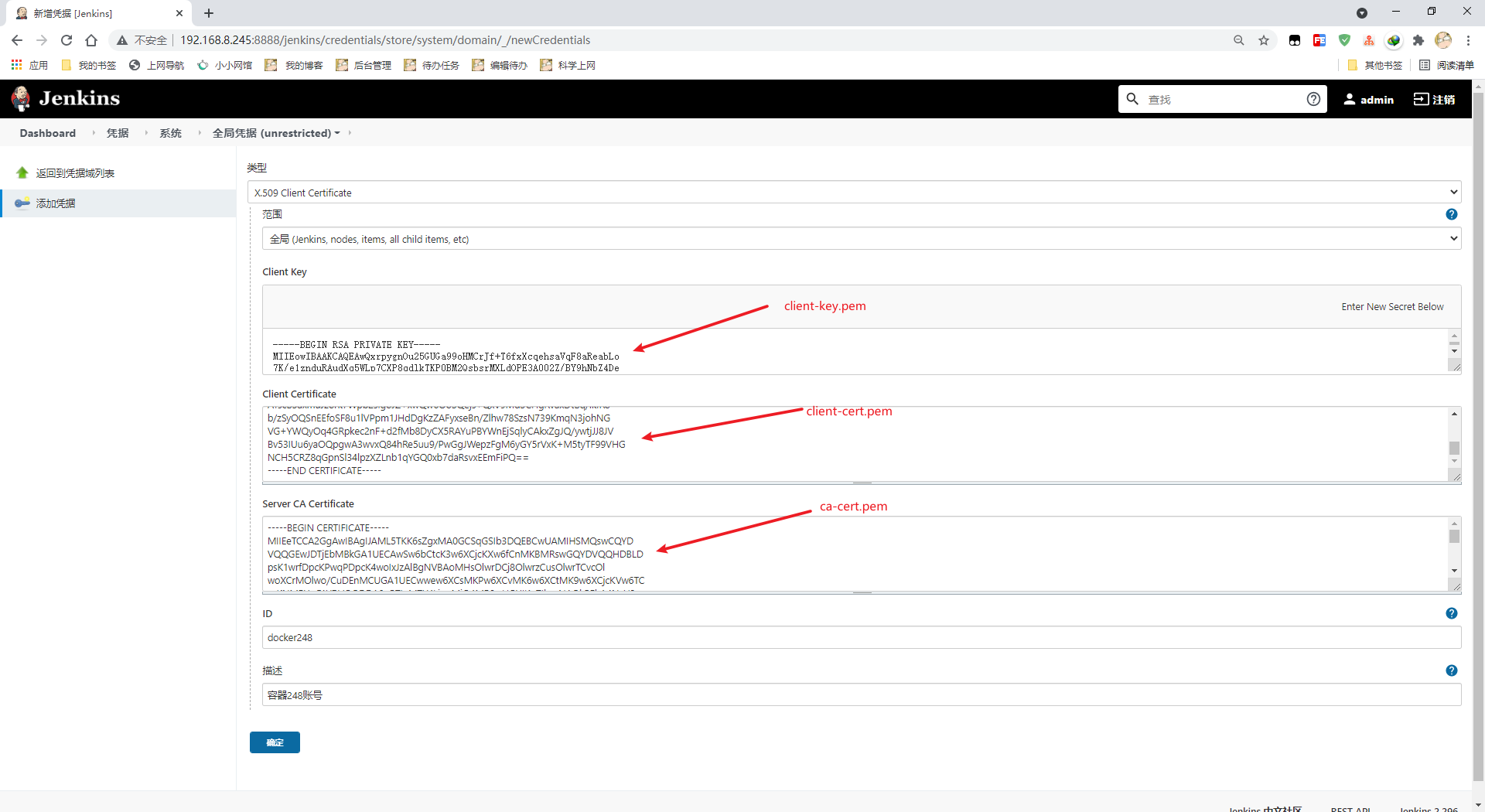Bookmark this page with star icon

coord(1263,40)
